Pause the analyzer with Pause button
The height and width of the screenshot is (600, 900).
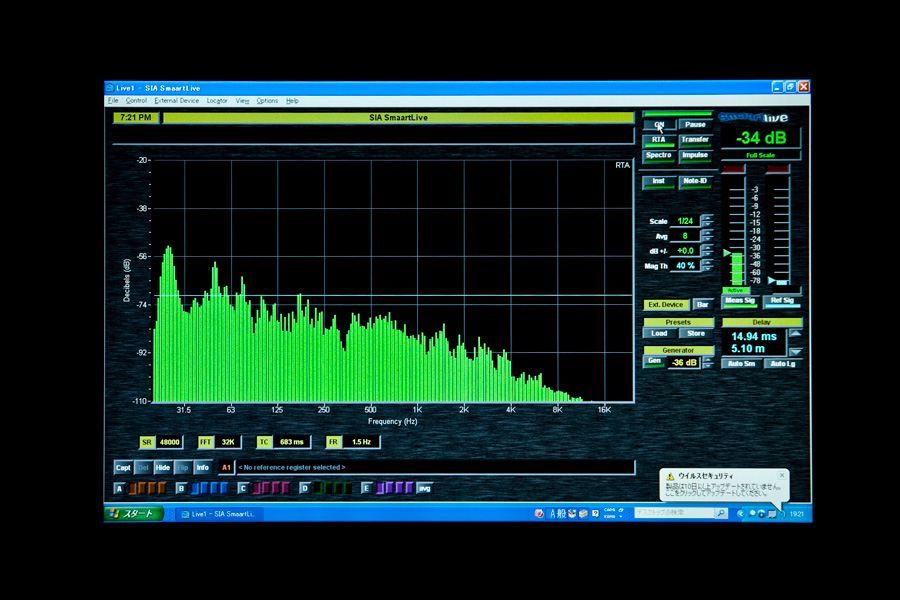point(695,125)
